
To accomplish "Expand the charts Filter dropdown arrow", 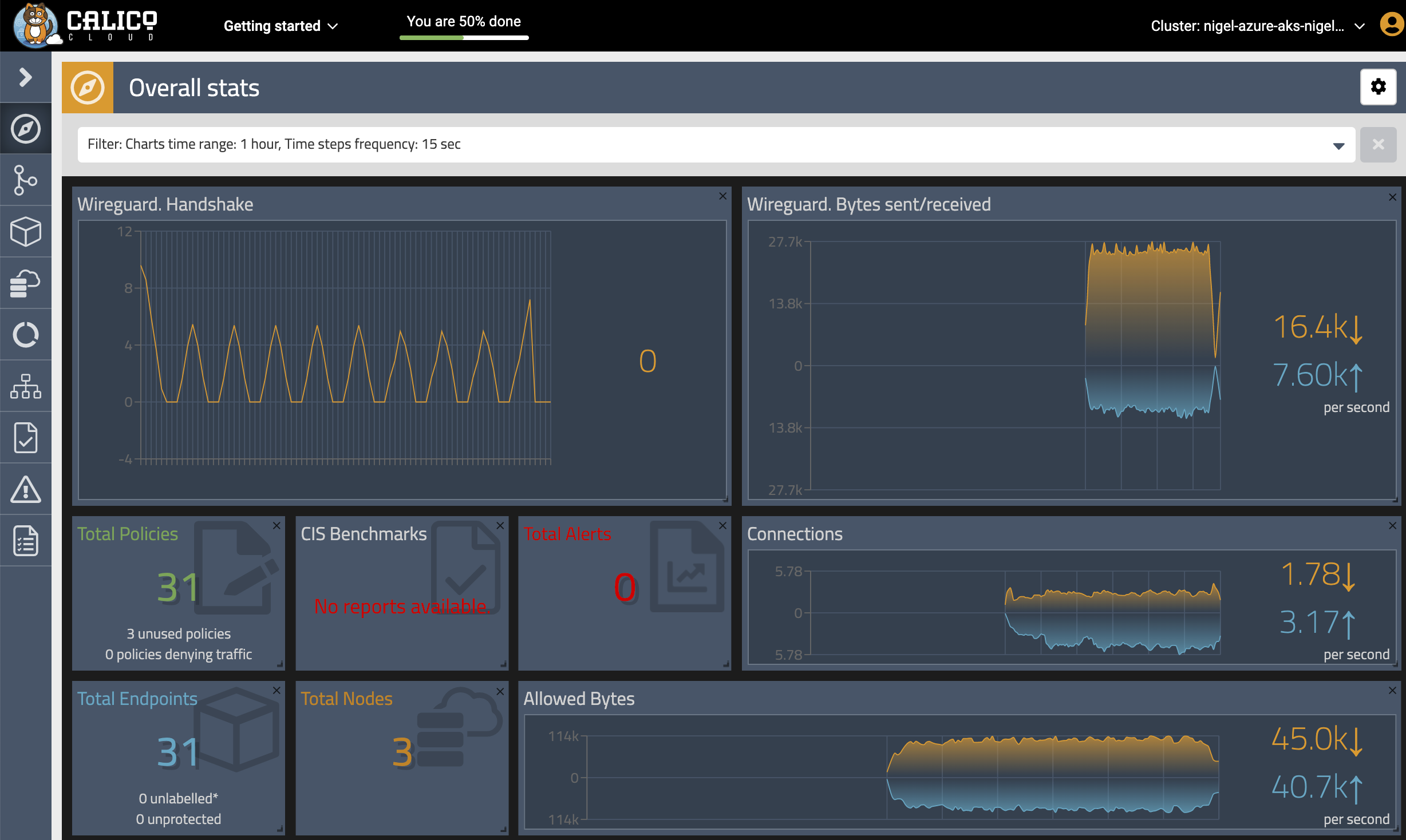I will (1338, 145).
